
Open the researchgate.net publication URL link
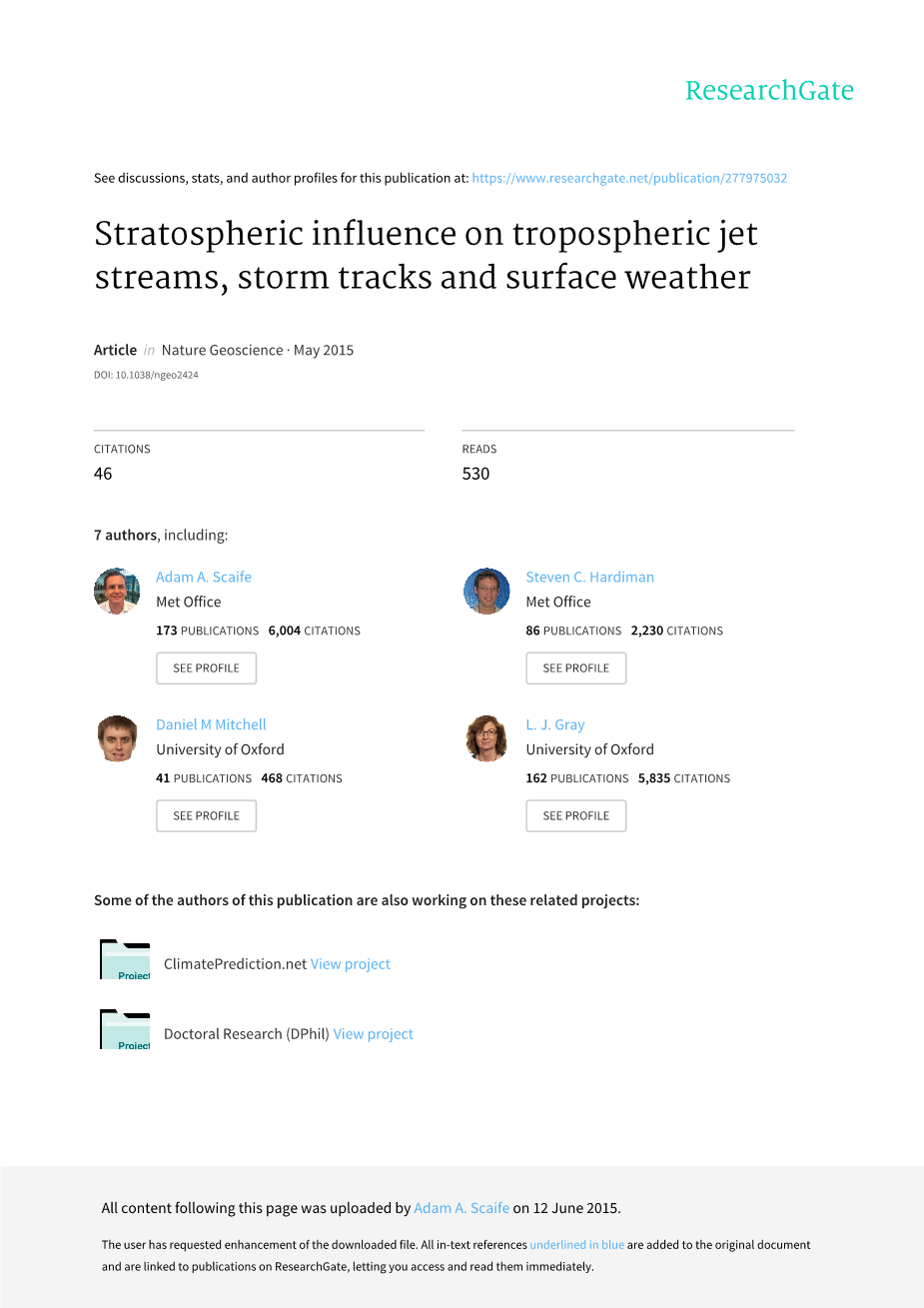coord(629,178)
